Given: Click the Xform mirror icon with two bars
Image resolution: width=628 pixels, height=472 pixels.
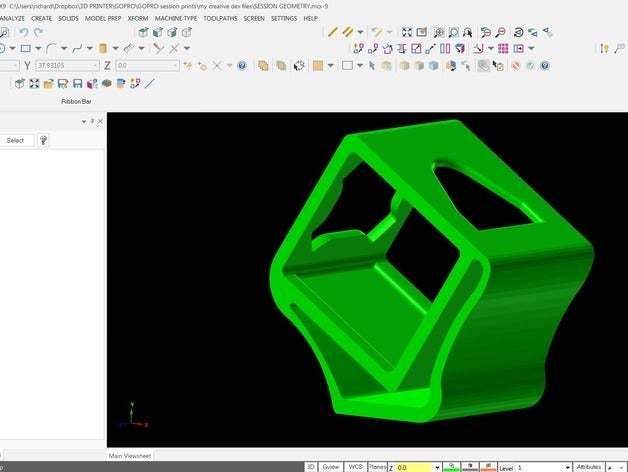Looking at the screenshot, I should [x=445, y=48].
